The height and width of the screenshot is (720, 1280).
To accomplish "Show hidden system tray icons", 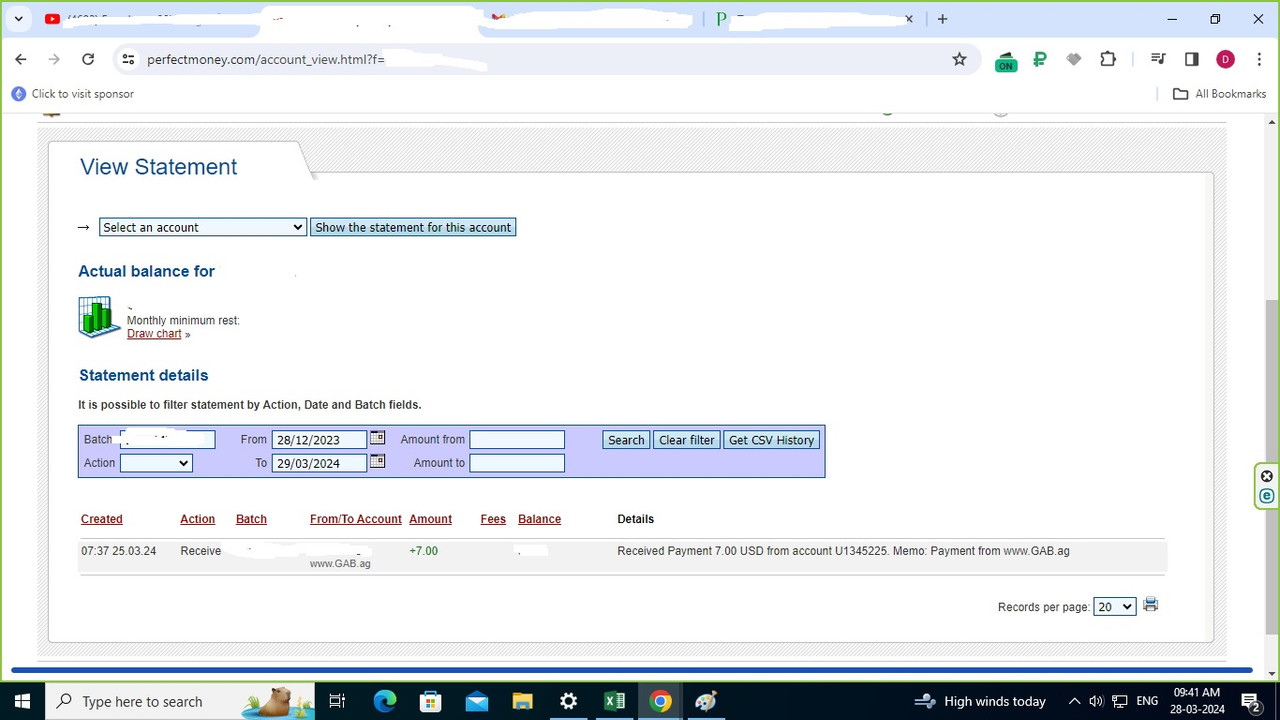I will coord(1074,701).
